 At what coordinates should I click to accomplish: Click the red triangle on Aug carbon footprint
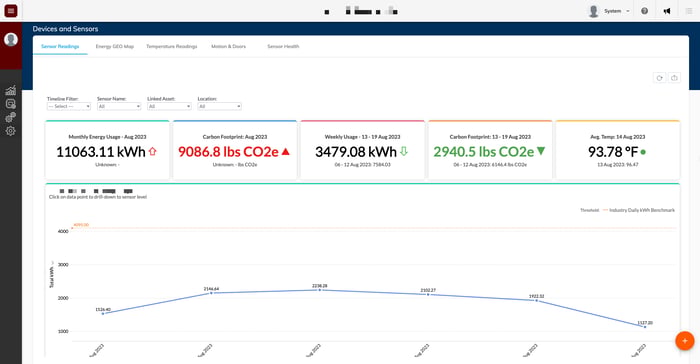click(x=286, y=151)
